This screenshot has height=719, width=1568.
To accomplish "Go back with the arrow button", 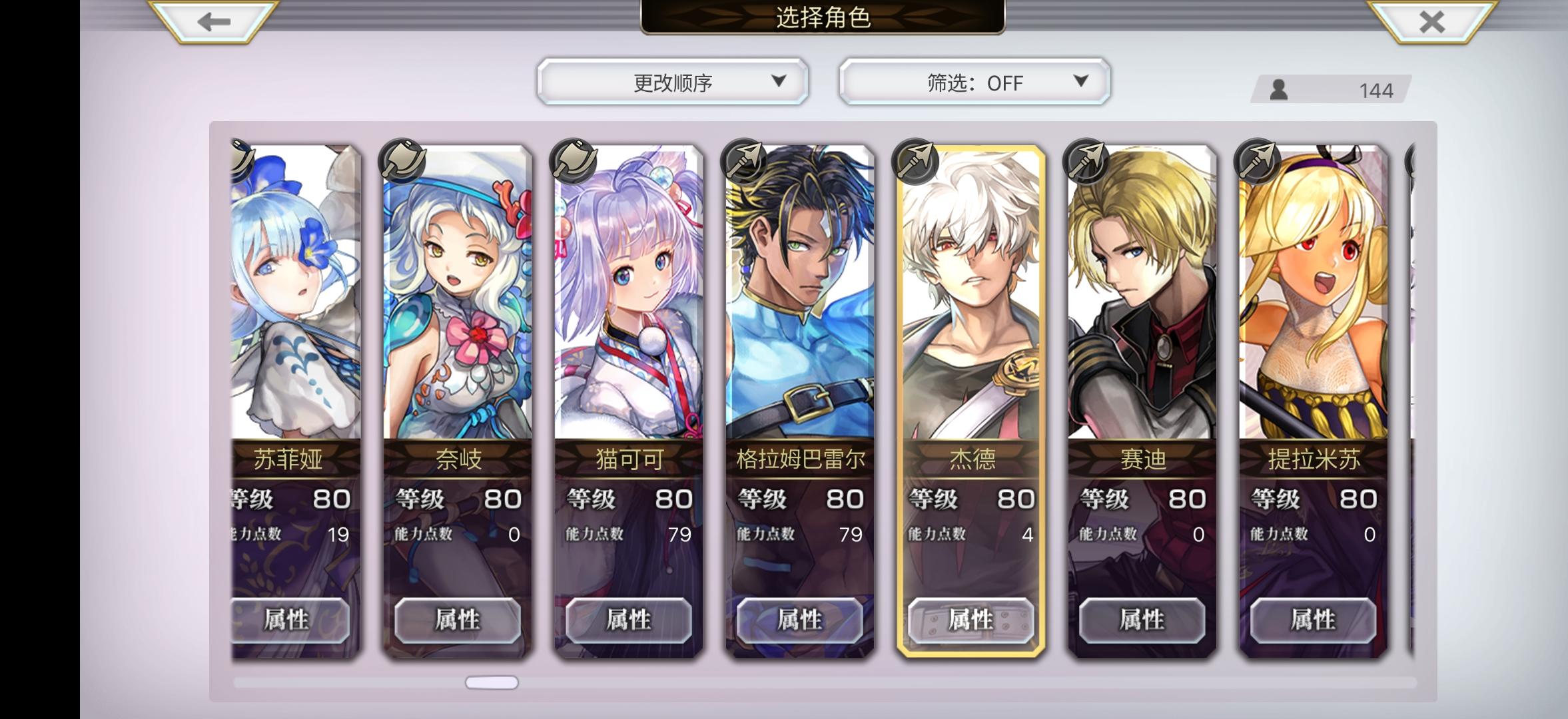I will [213, 21].
